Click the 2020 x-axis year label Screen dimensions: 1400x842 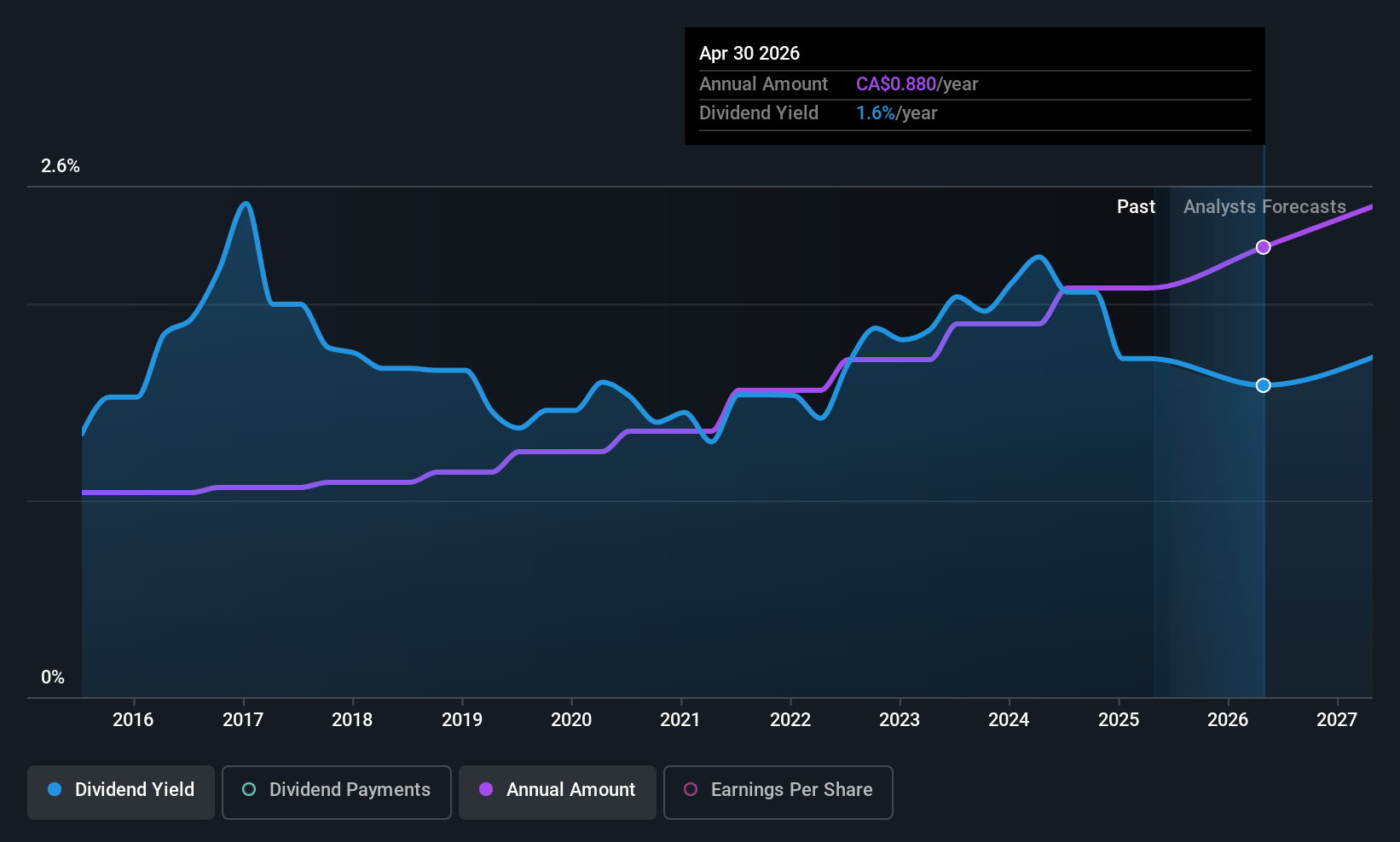(571, 720)
